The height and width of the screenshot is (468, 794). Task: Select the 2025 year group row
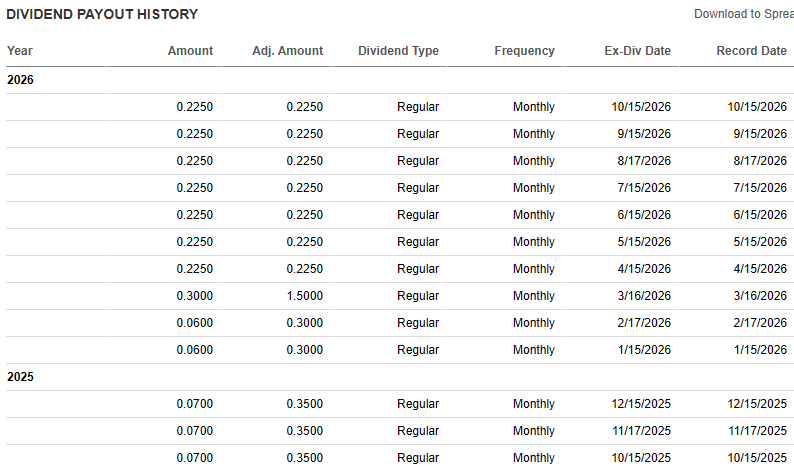coord(400,377)
